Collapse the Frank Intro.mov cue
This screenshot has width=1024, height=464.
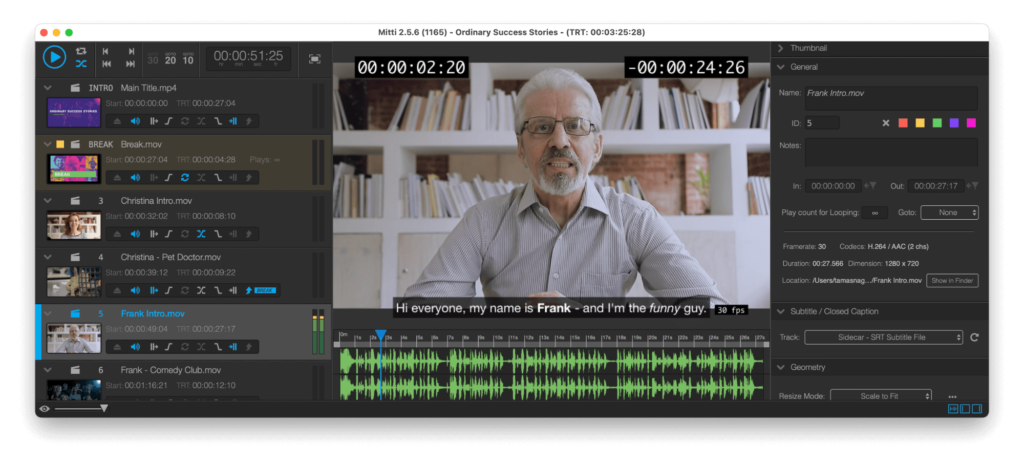[x=47, y=313]
